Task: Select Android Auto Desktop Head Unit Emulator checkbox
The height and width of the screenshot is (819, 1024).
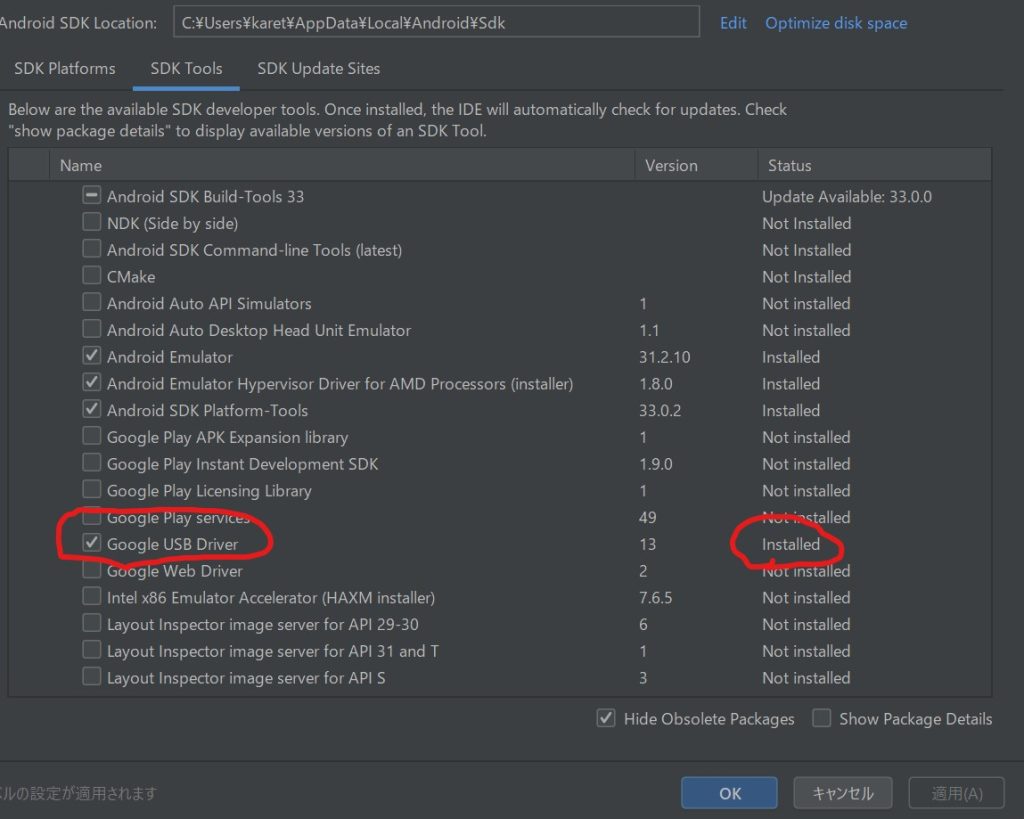Action: [x=91, y=329]
